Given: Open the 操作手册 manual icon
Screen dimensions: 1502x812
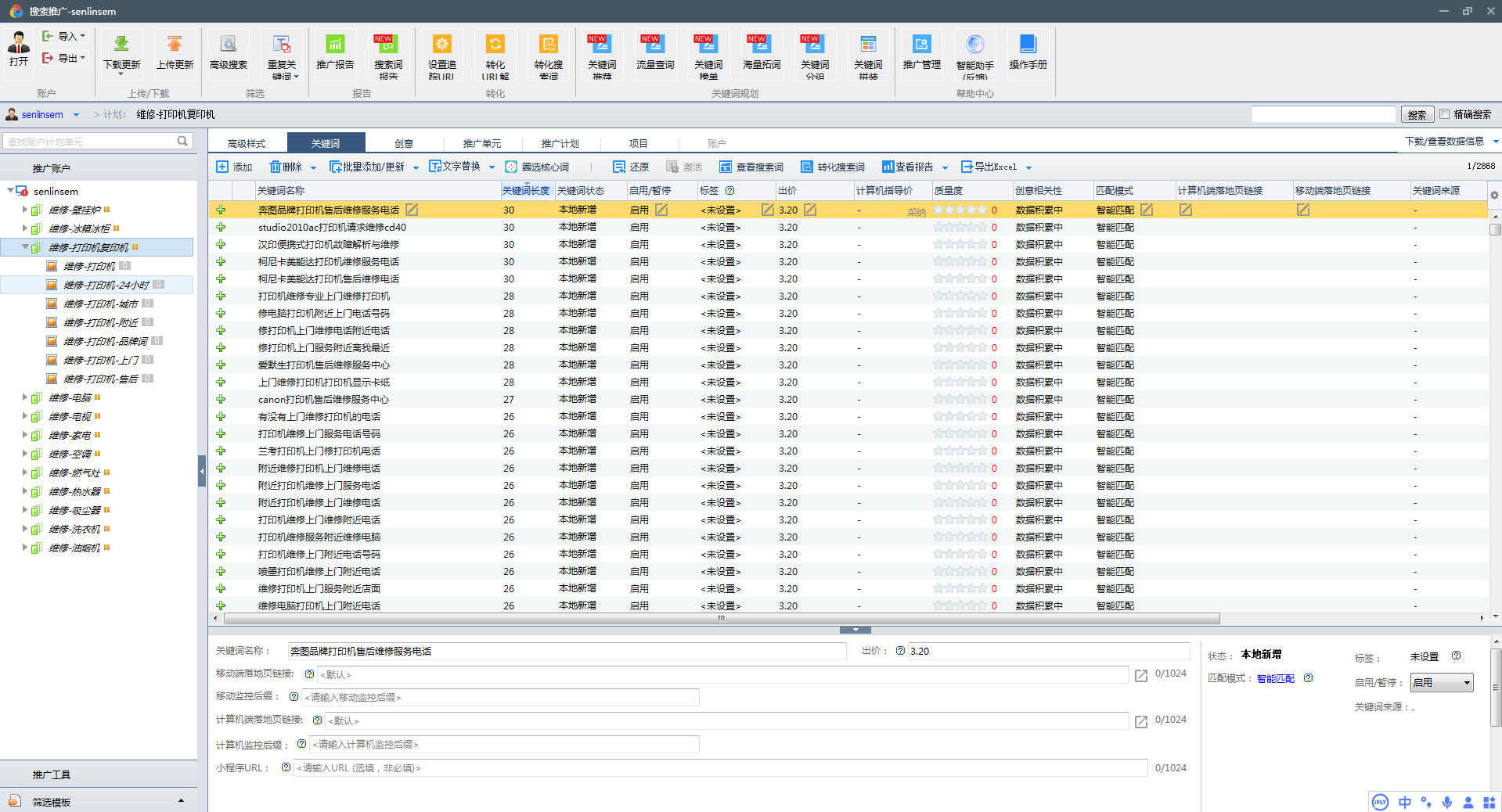Looking at the screenshot, I should (1028, 45).
